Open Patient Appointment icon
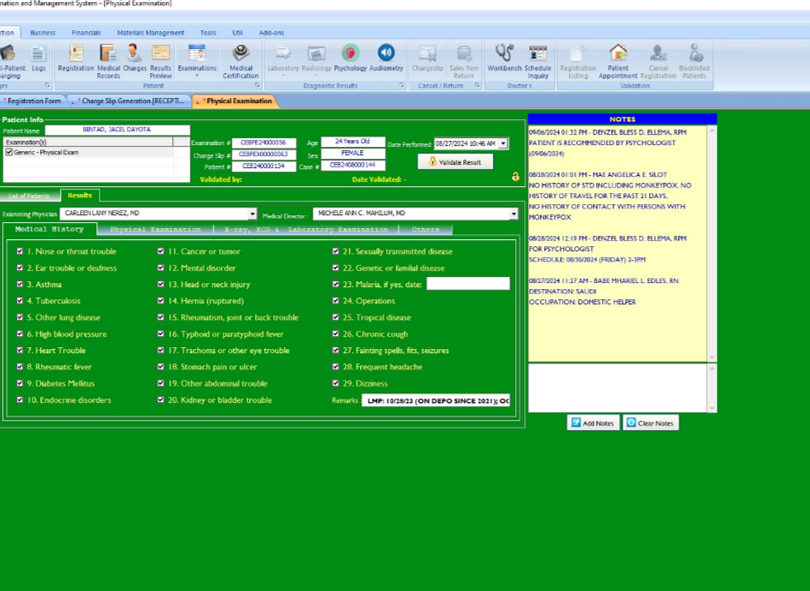810x591 pixels. [x=618, y=61]
